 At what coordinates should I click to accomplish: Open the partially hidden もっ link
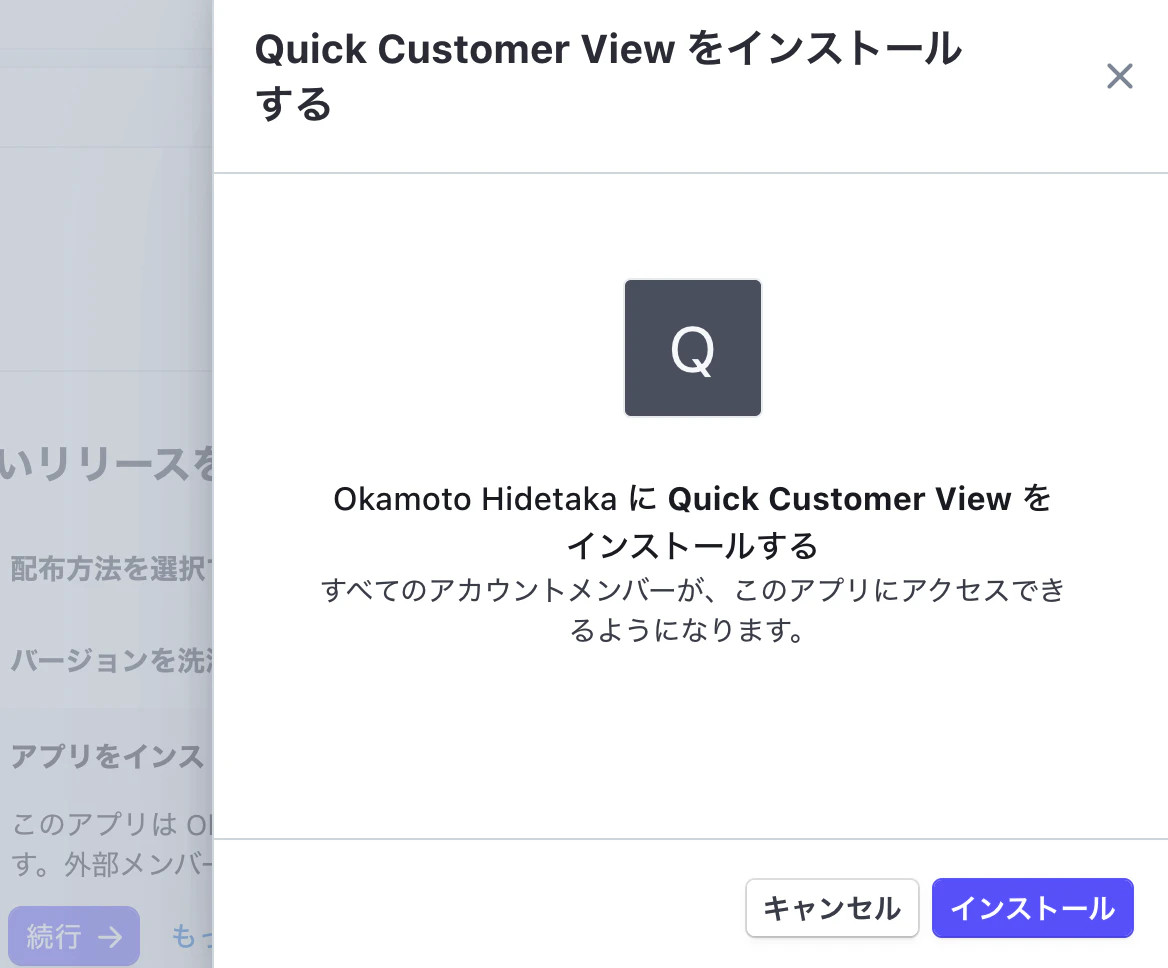[x=192, y=936]
